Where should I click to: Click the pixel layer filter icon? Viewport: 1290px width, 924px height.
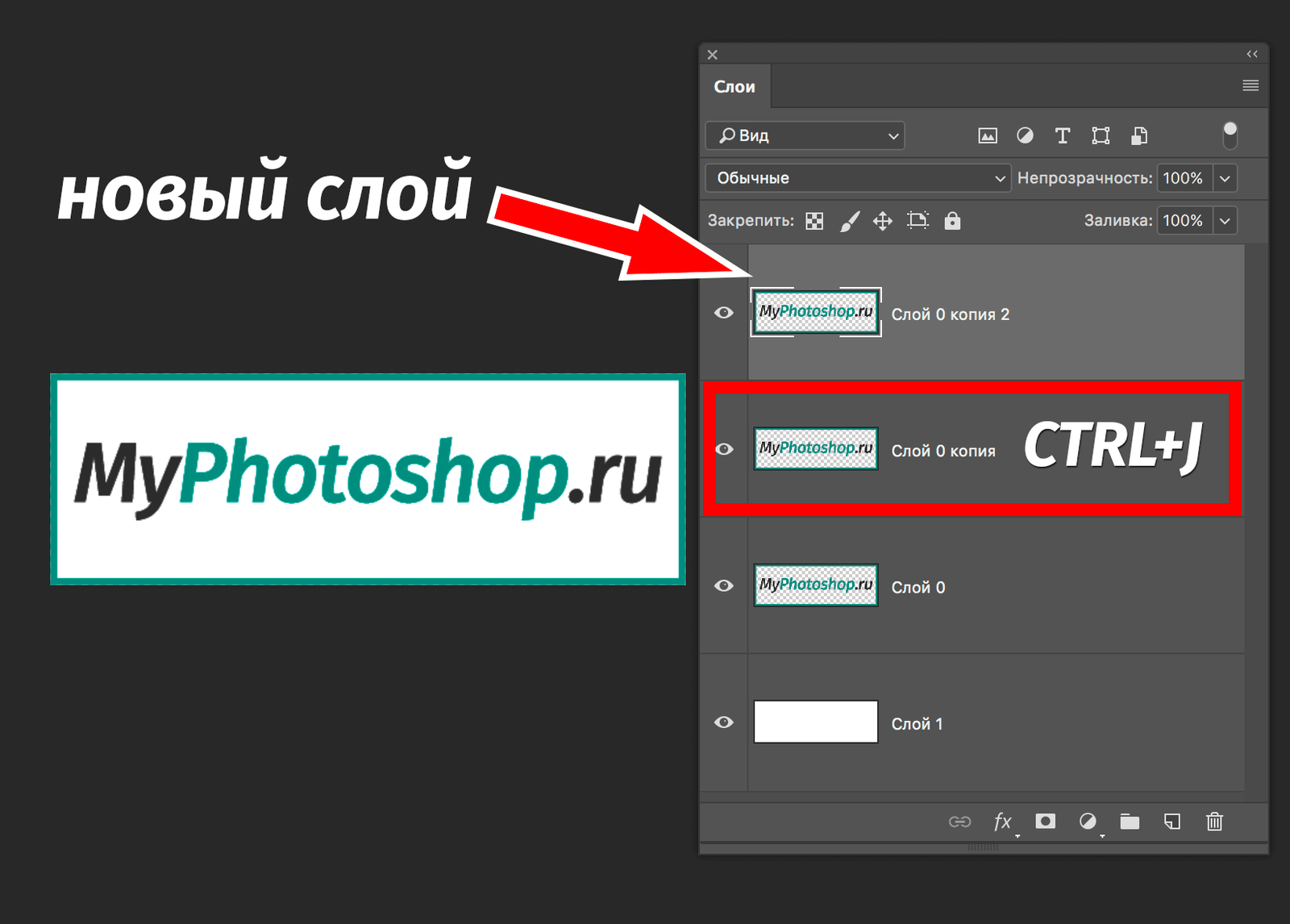(987, 135)
